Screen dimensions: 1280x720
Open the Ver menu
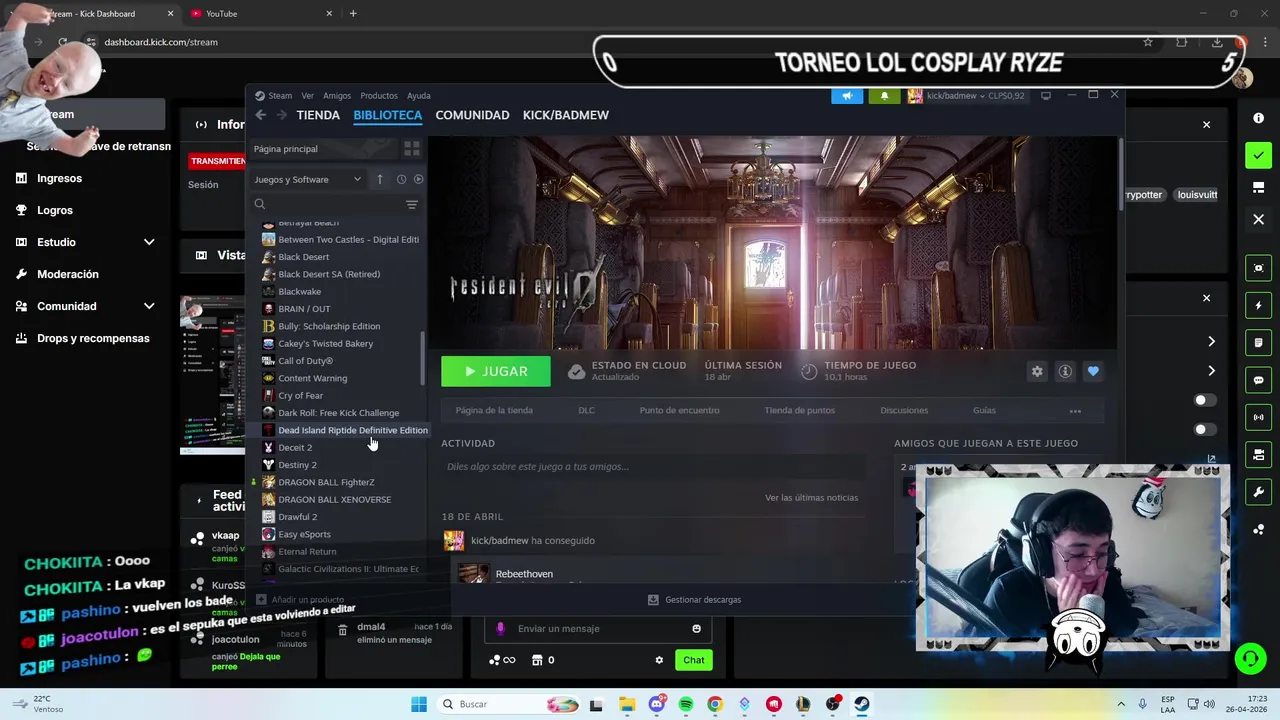(307, 96)
